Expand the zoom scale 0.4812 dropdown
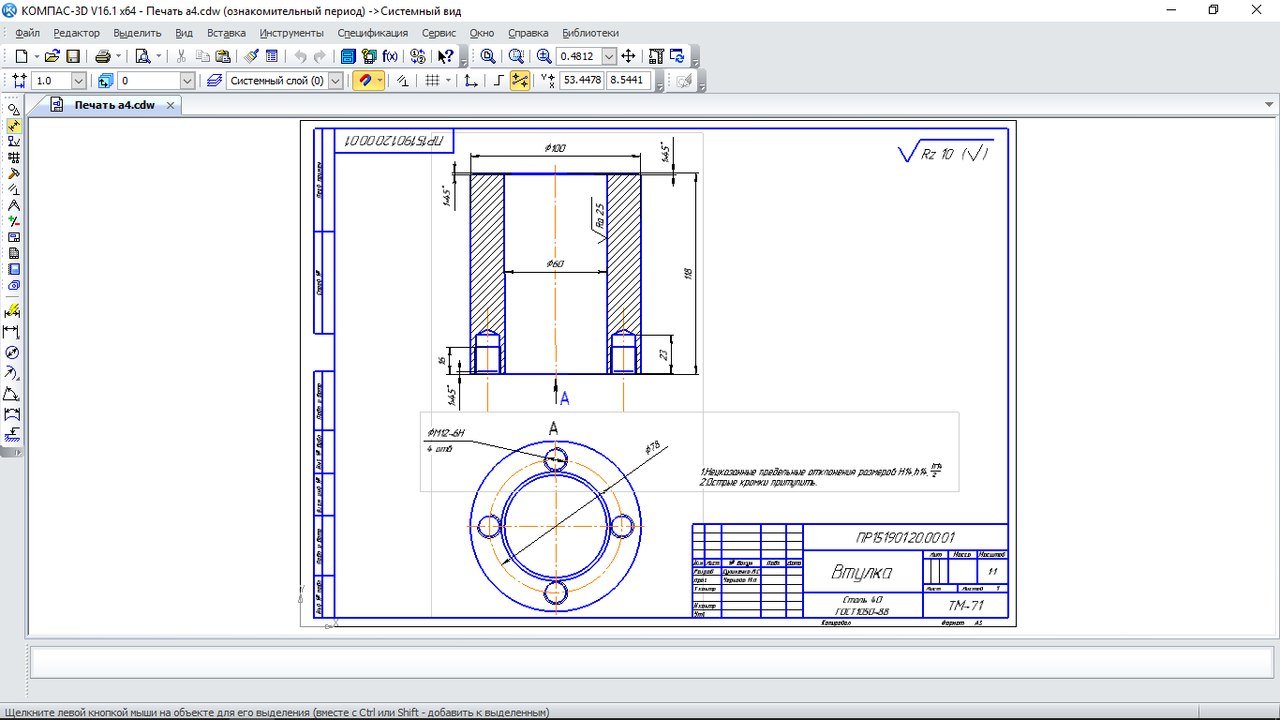The width and height of the screenshot is (1280, 720). pyautogui.click(x=609, y=57)
